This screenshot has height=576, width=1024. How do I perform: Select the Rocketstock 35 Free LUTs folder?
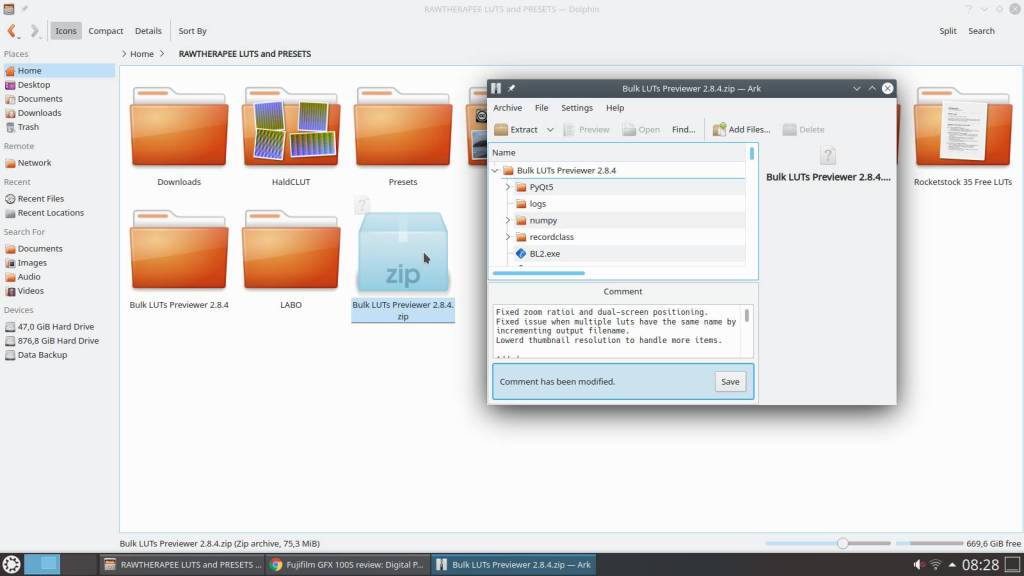(963, 136)
